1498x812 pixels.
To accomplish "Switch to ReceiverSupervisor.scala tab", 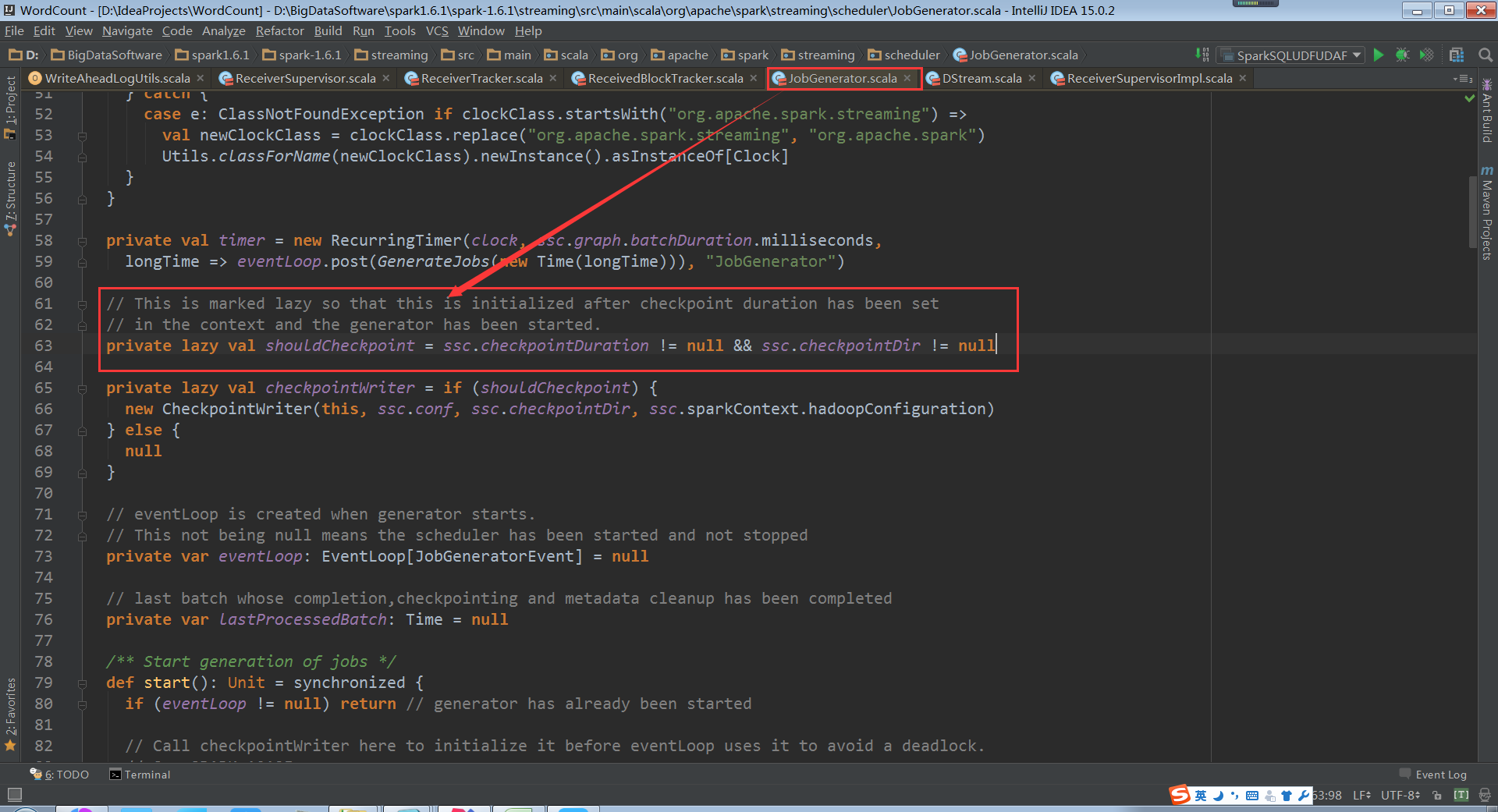I will point(305,78).
